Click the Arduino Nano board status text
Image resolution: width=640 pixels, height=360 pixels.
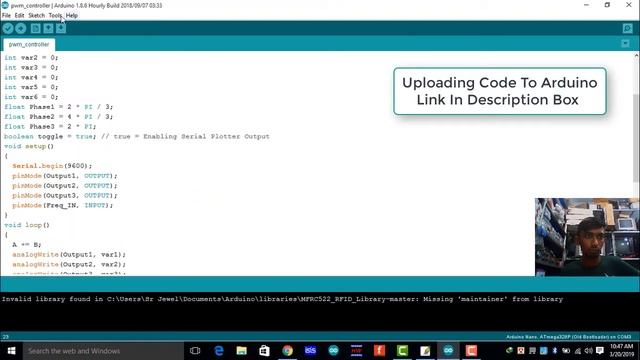569,337
